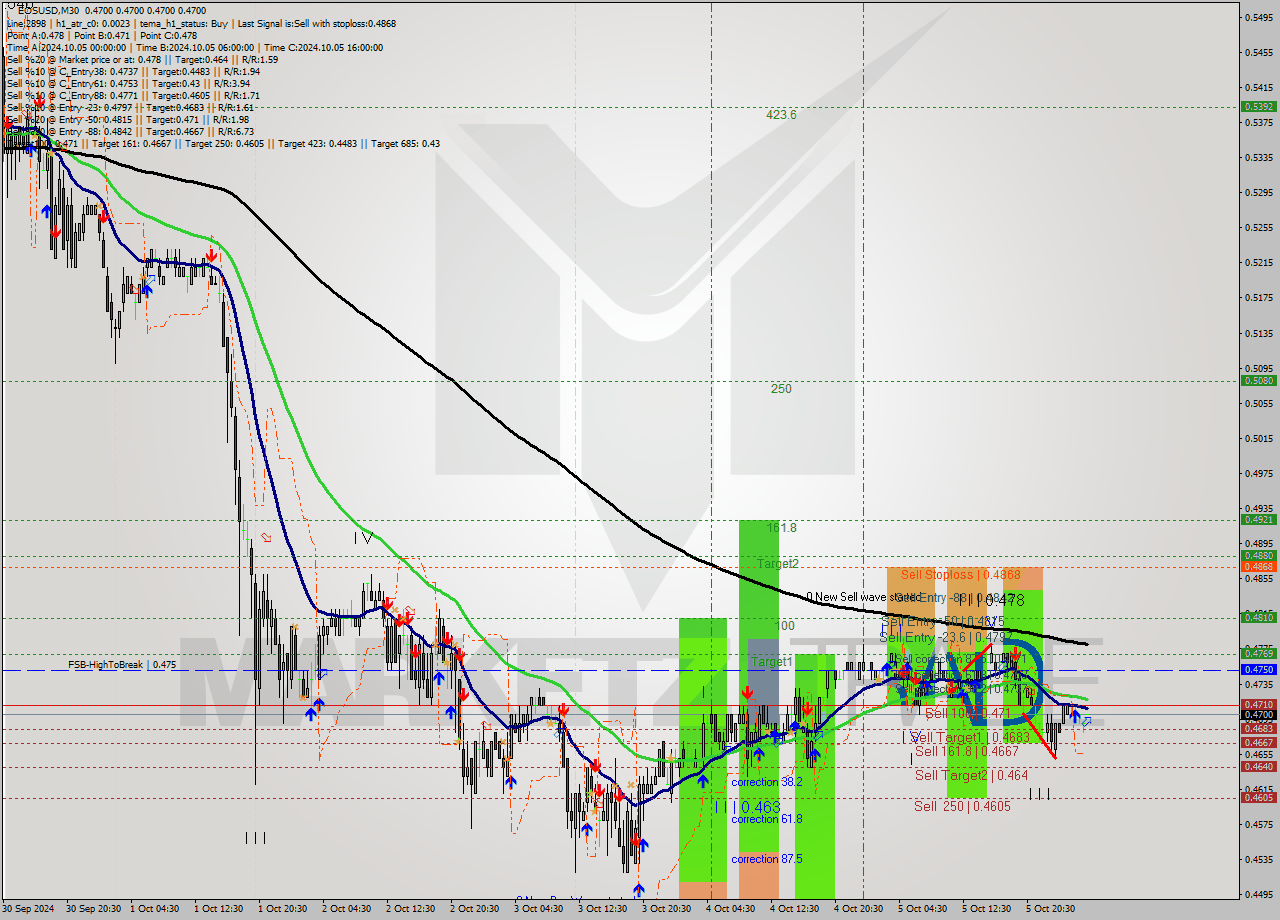Click the red 0.4605 price tag

tap(1258, 797)
